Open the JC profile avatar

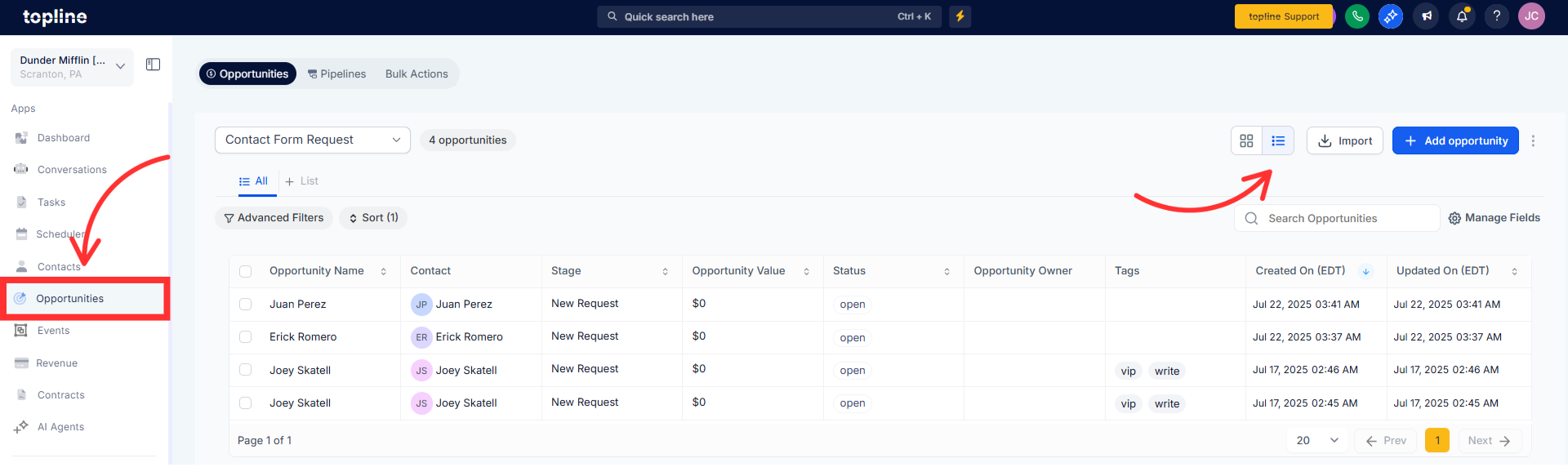(1531, 16)
